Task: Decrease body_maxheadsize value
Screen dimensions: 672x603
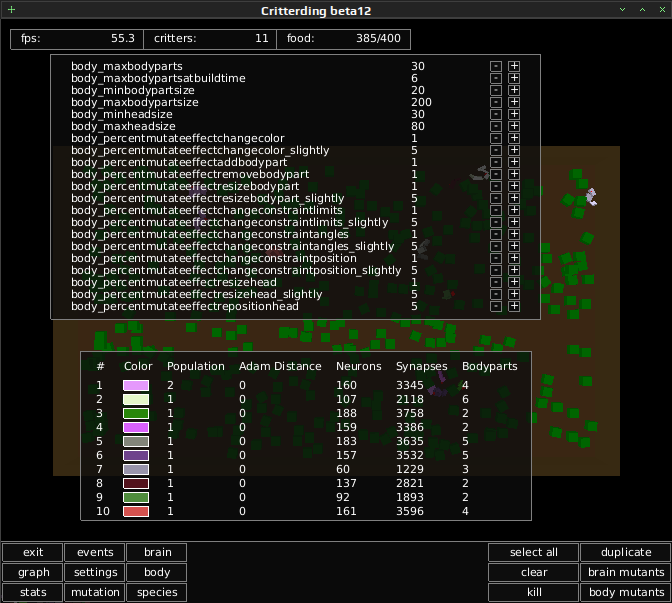Action: [x=496, y=126]
